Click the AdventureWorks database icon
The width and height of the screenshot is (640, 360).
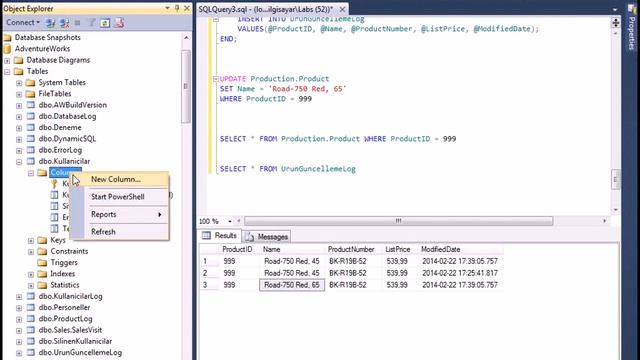[x=7, y=49]
